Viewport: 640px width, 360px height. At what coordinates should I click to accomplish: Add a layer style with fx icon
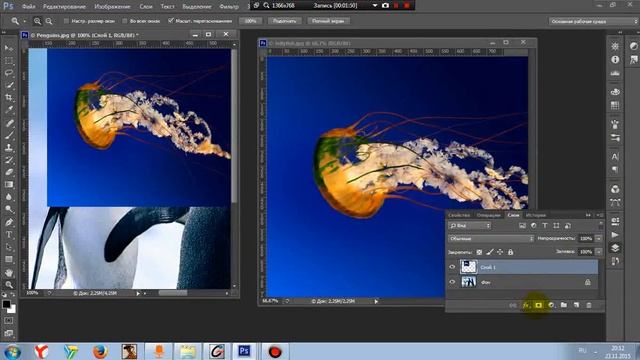click(526, 305)
